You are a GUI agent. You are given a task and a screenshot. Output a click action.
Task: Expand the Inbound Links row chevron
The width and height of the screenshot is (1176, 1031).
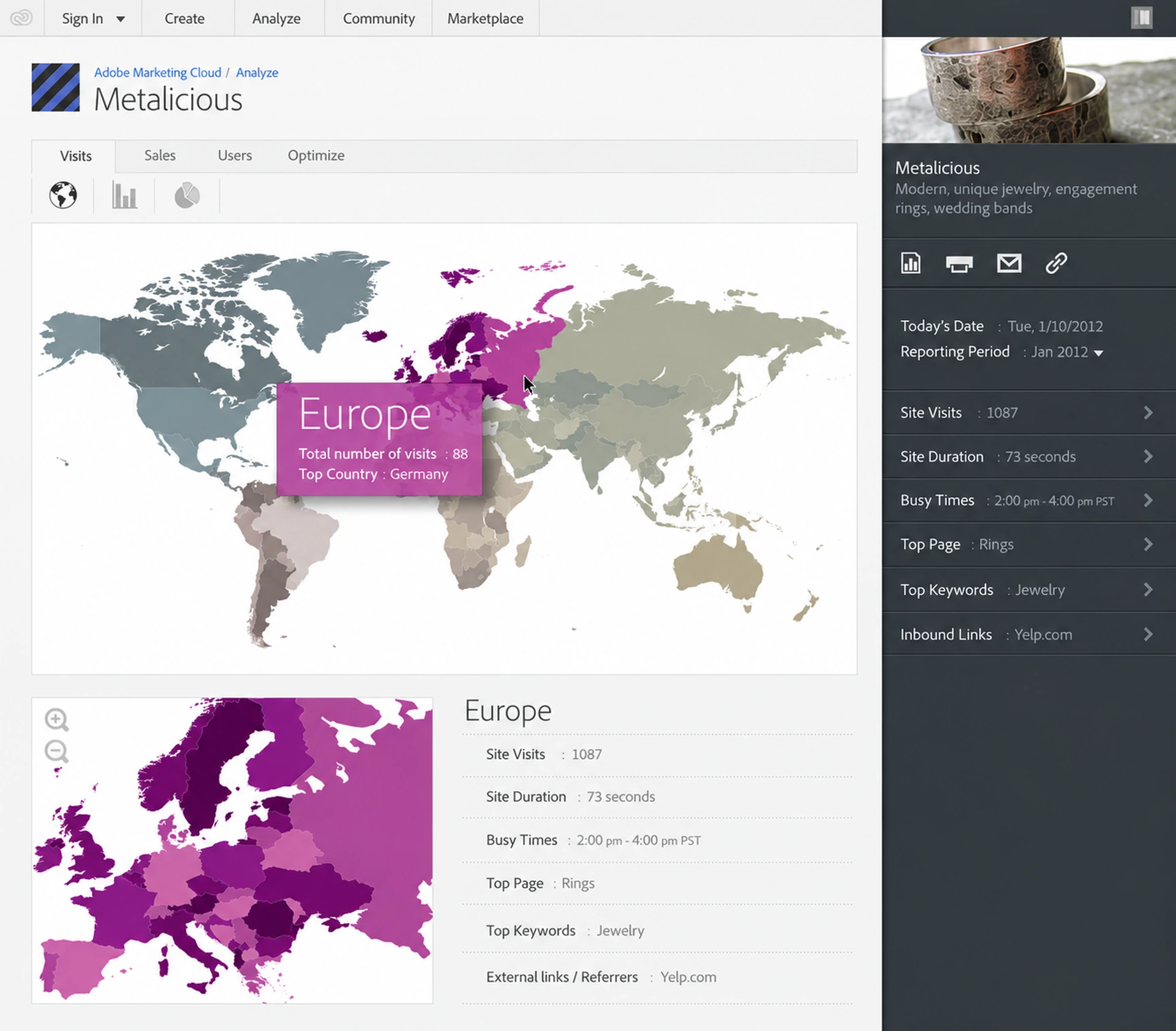1148,635
